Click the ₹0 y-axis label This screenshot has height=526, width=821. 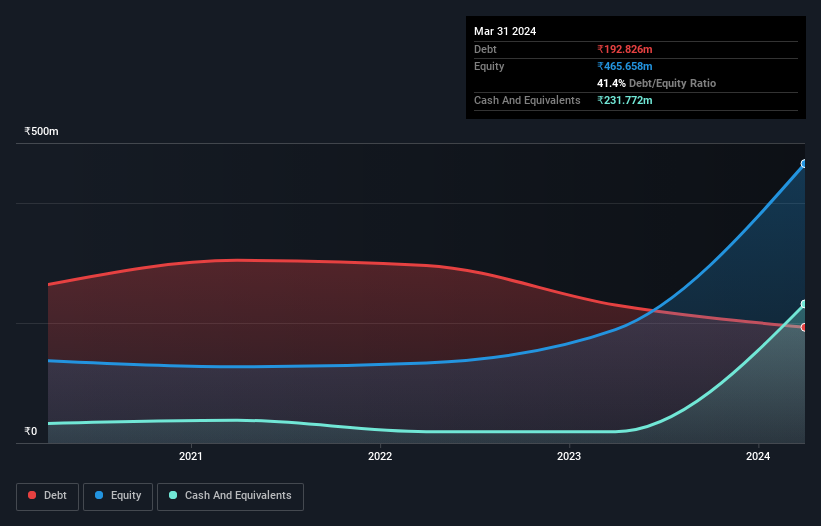tap(31, 431)
